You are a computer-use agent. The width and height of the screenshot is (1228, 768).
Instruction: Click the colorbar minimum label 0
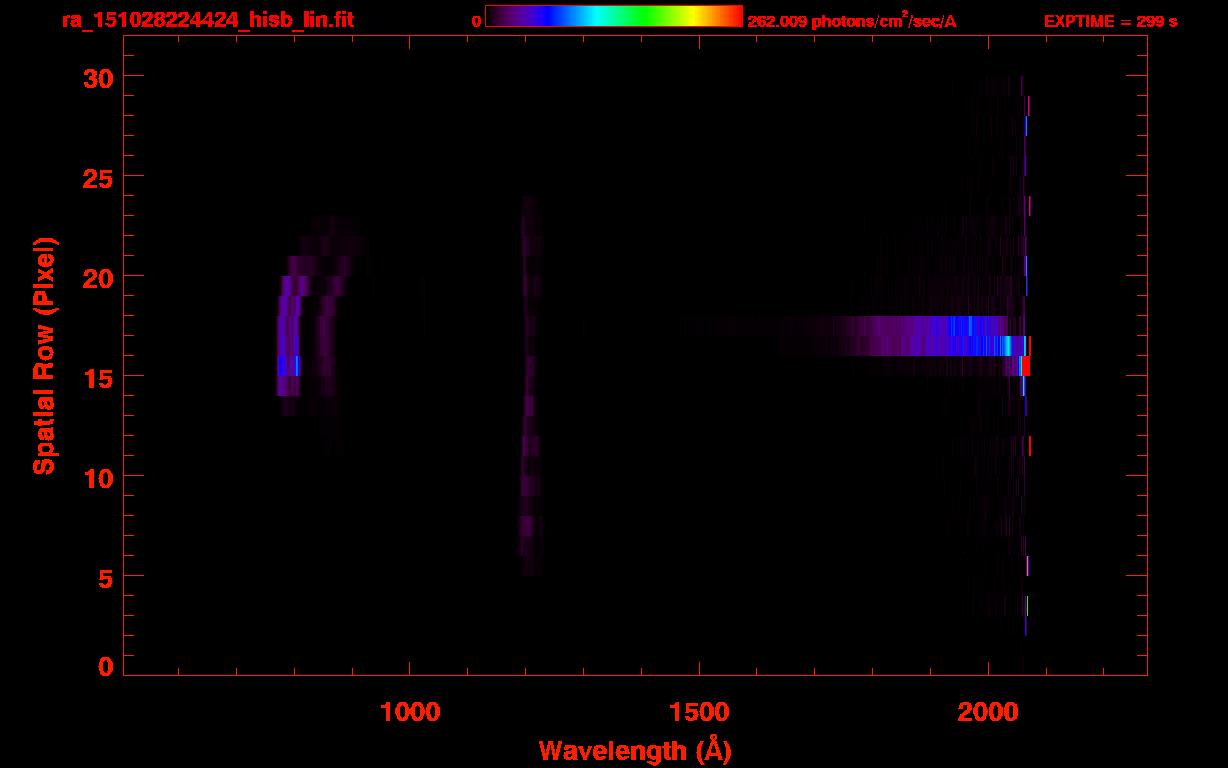click(x=476, y=21)
